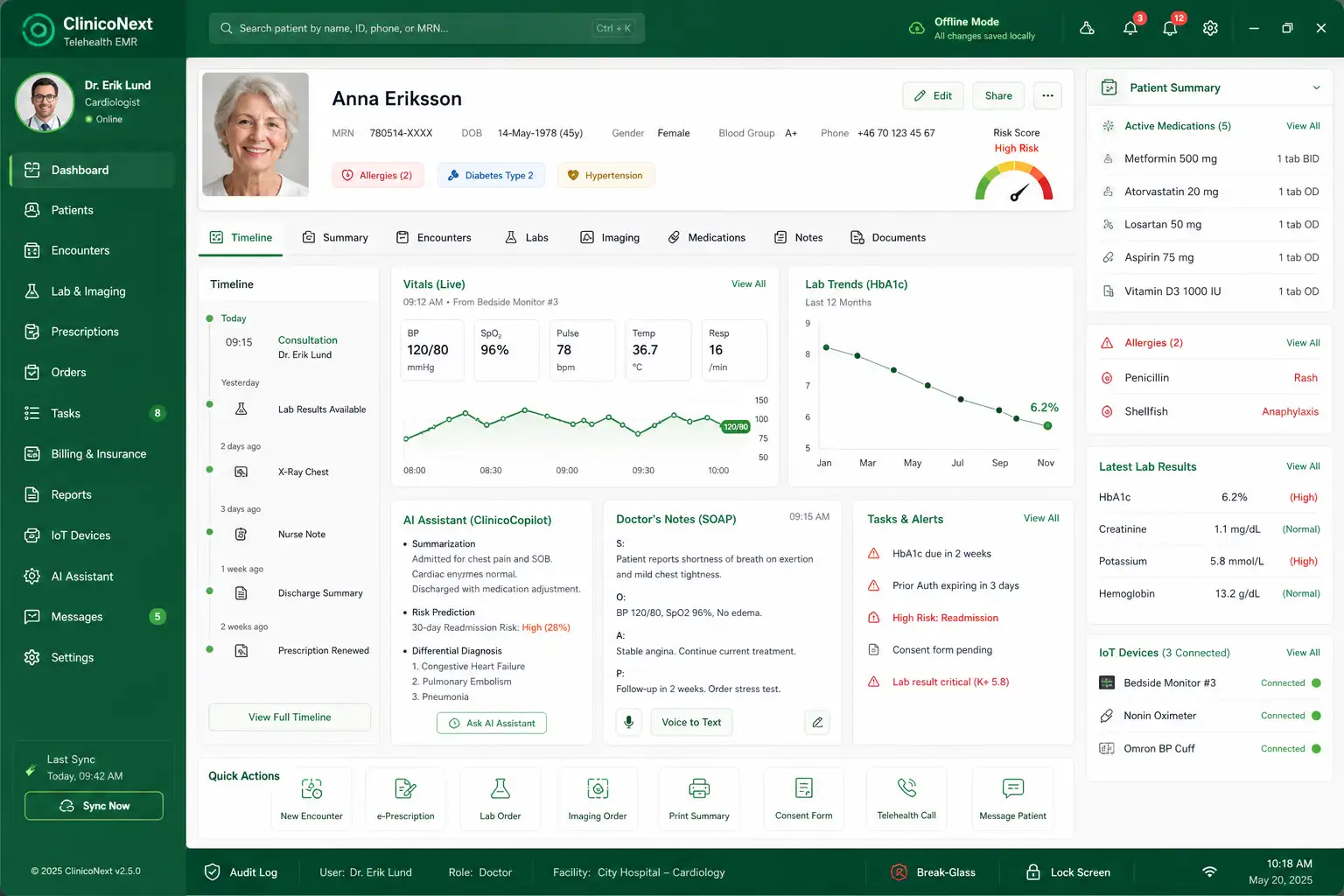The height and width of the screenshot is (896, 1344).
Task: Edit the SOAP note pencil icon
Action: [x=817, y=722]
